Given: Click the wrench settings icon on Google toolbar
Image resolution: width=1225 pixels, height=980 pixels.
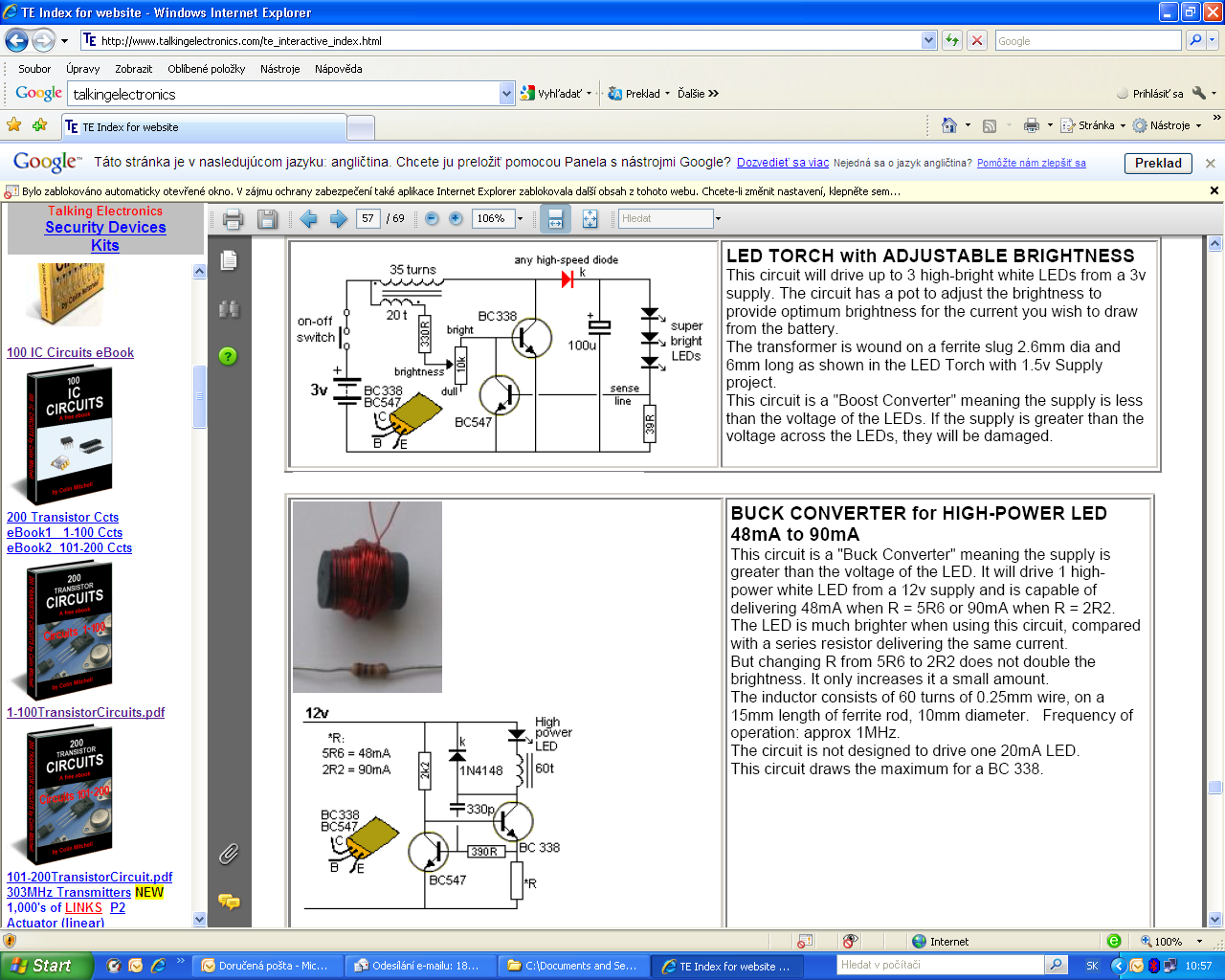Looking at the screenshot, I should pos(1198,93).
